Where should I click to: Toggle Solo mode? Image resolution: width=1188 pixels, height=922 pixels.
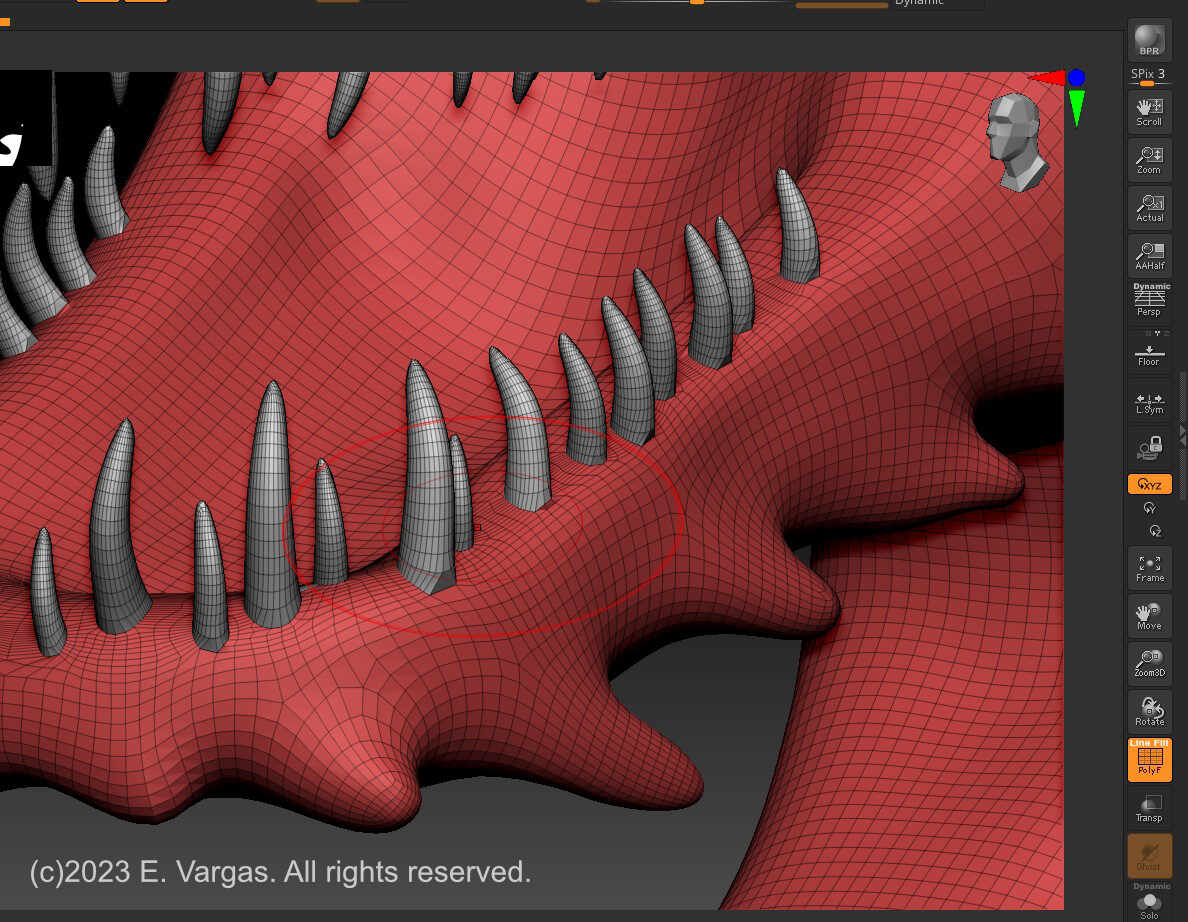1149,903
